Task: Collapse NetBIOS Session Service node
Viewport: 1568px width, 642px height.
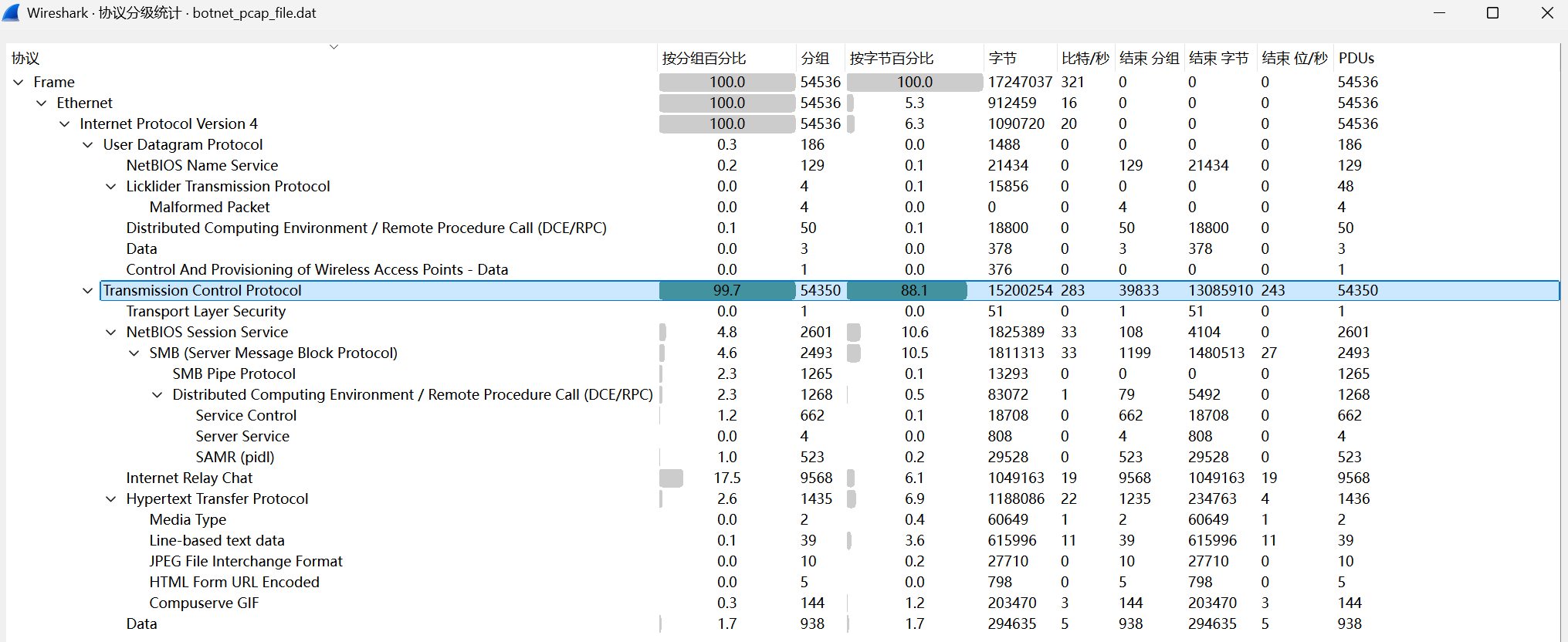Action: click(x=111, y=332)
